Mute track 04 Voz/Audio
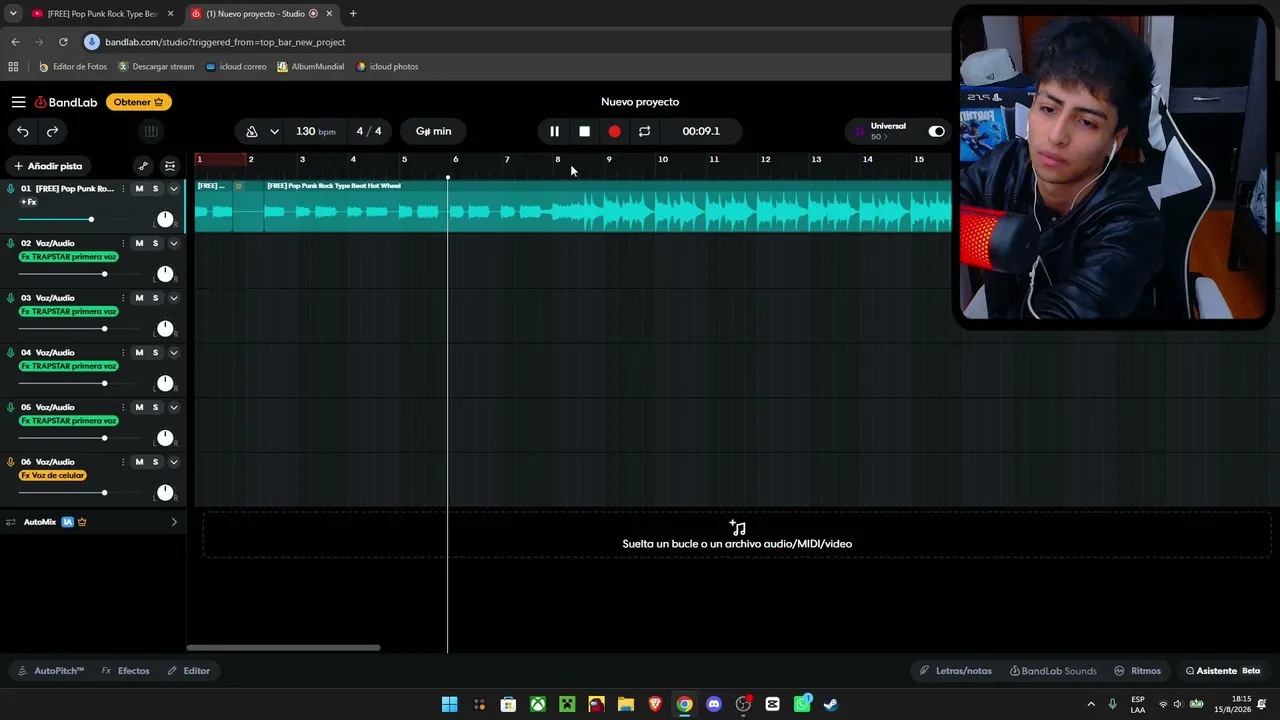Viewport: 1280px width, 720px height. pos(139,352)
